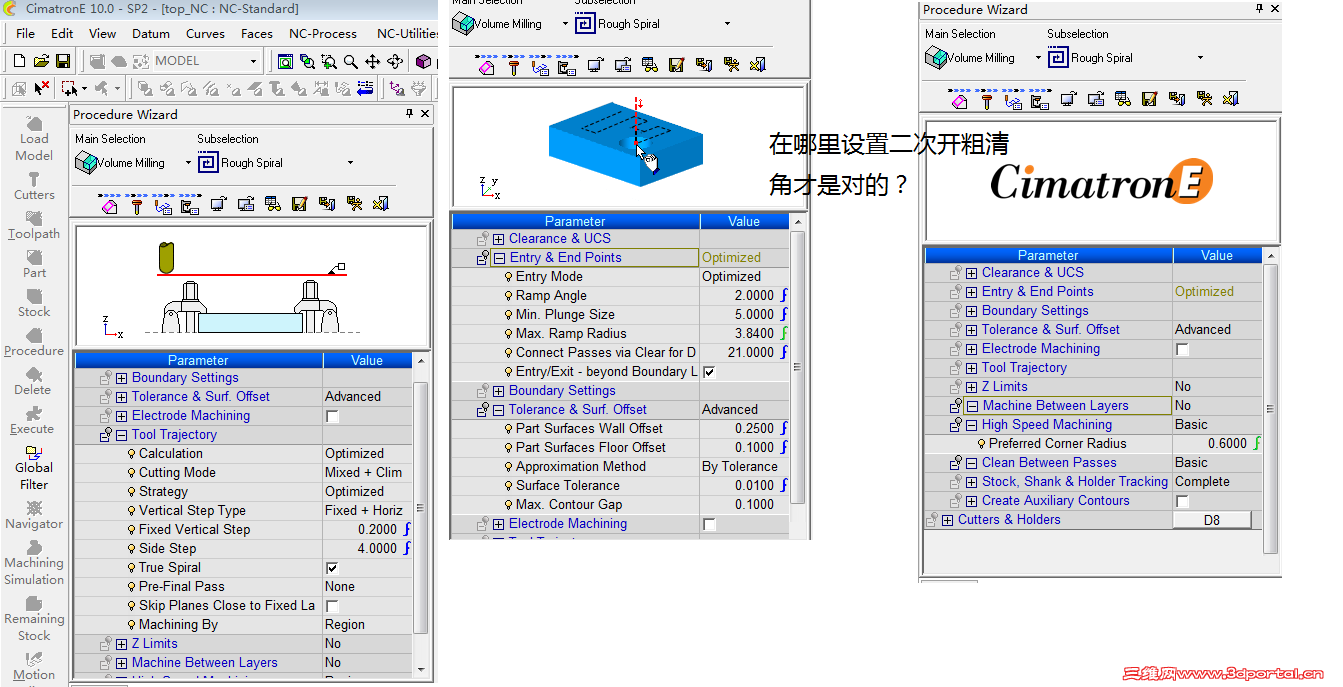
Task: Toggle Electrode Machining checkbox below Tolerance & Surf. Offset Advanced
Action: coord(332,416)
